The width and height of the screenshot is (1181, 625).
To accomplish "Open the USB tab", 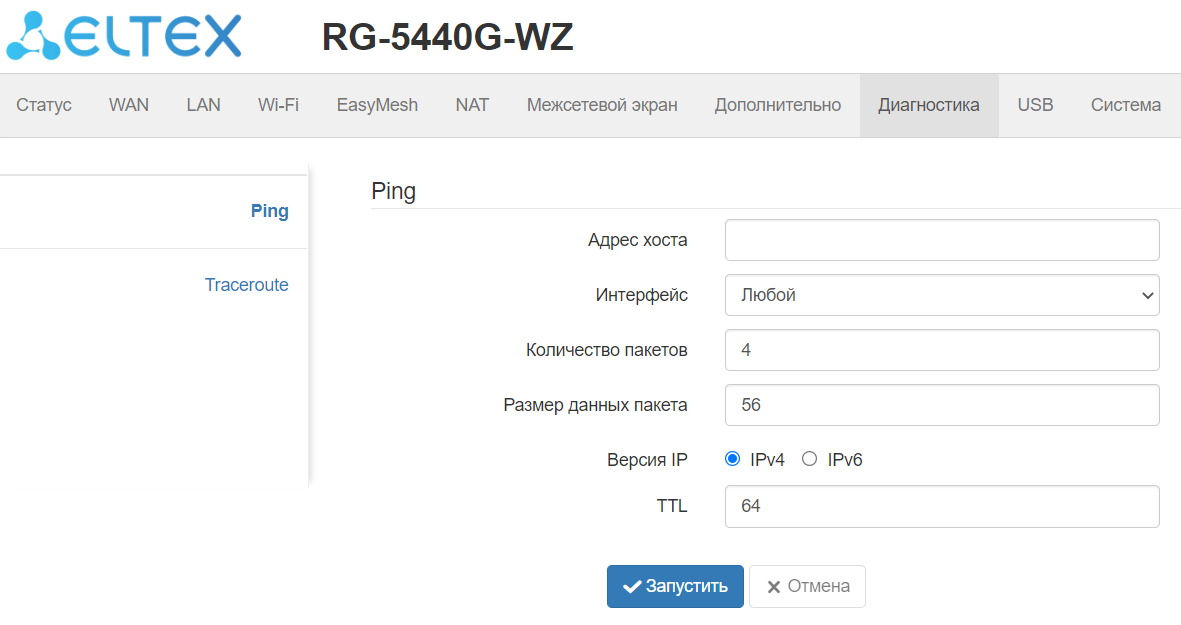I will pyautogui.click(x=1035, y=105).
